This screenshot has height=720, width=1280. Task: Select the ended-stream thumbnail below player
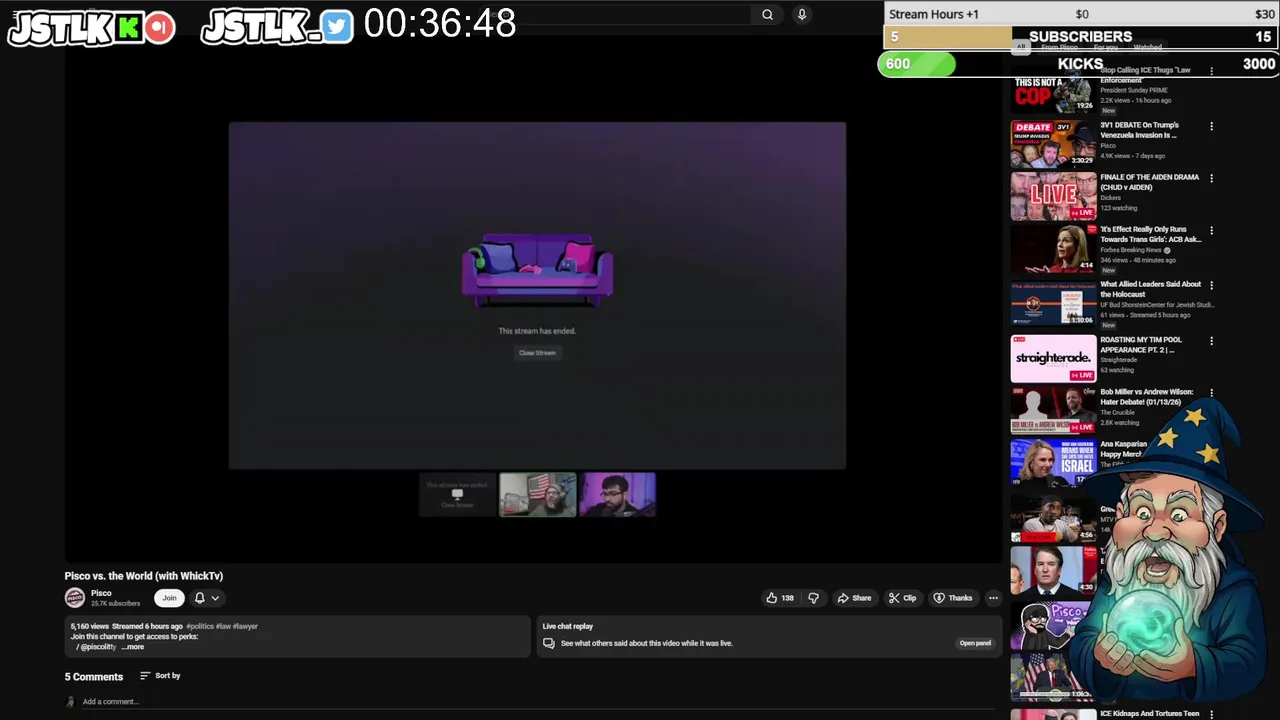click(x=457, y=494)
